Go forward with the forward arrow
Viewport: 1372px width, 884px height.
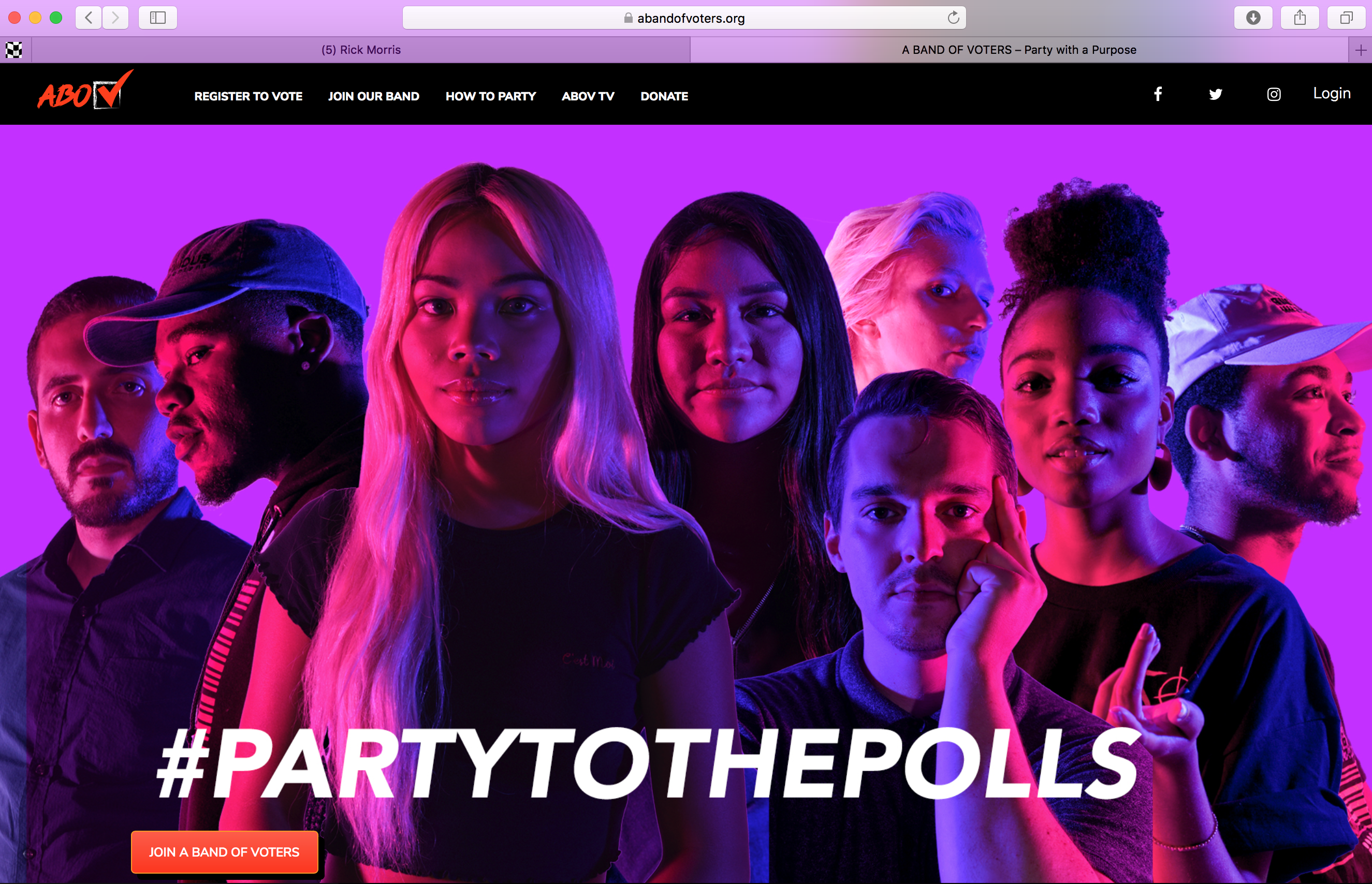point(115,18)
